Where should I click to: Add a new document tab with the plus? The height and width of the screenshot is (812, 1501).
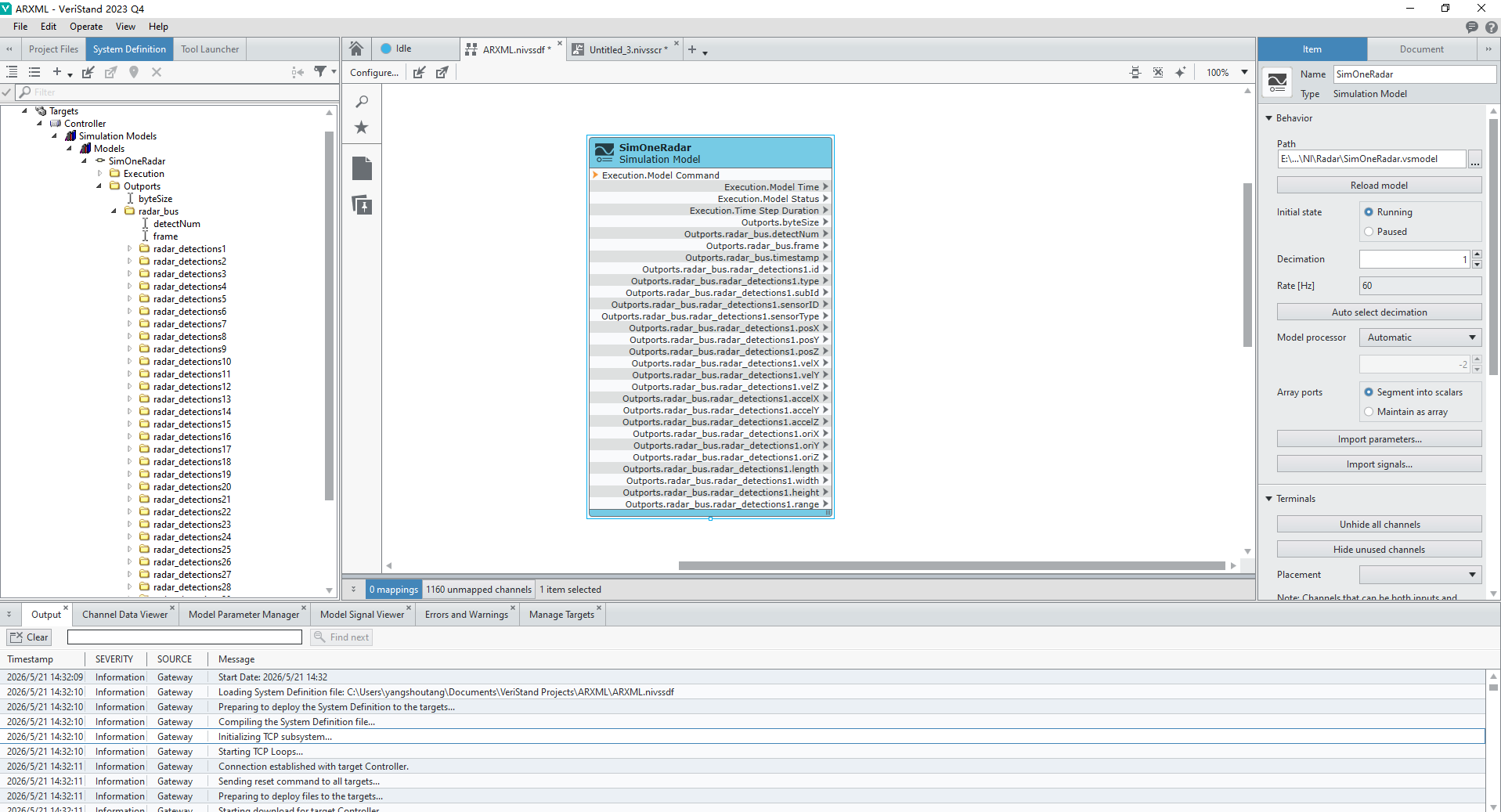point(692,49)
